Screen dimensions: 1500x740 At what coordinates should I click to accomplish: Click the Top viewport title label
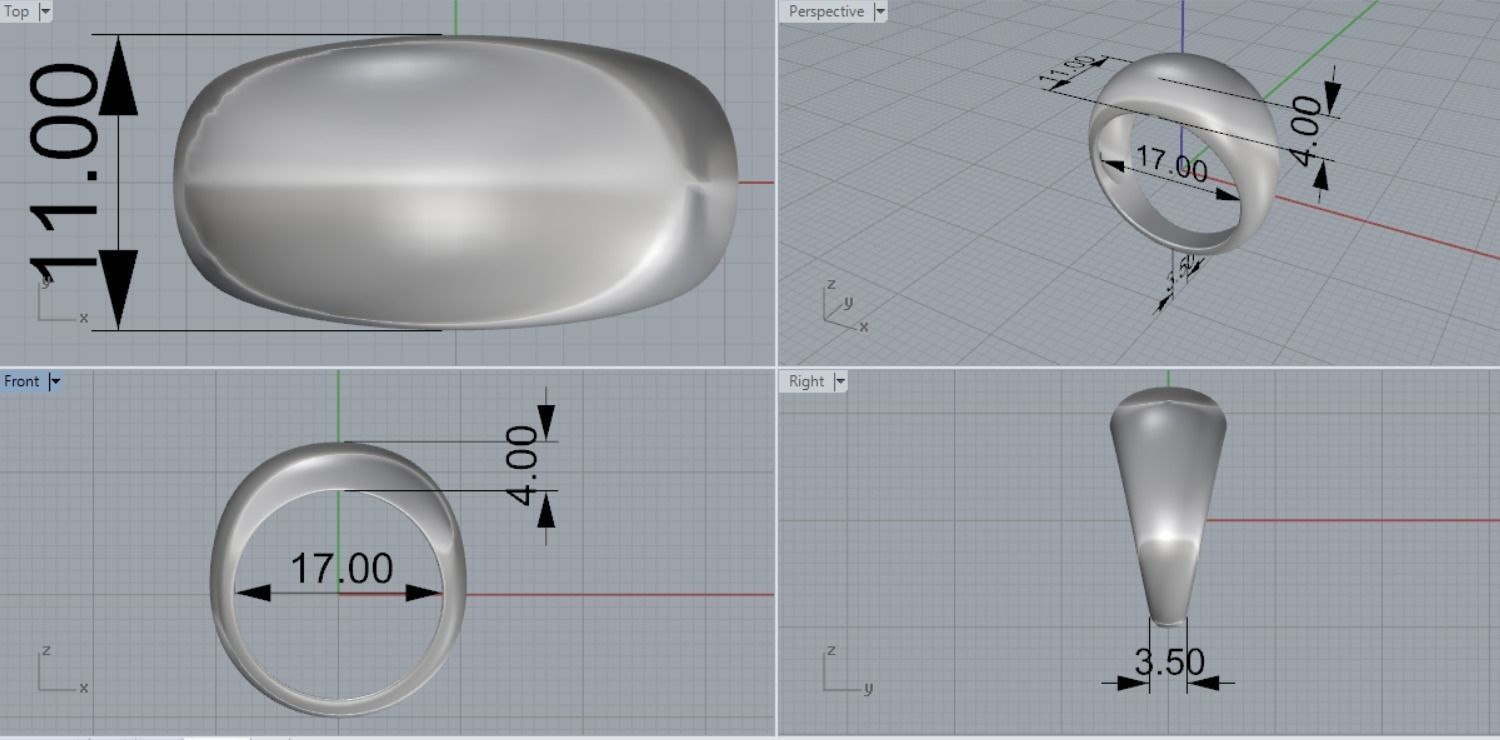[x=17, y=12]
